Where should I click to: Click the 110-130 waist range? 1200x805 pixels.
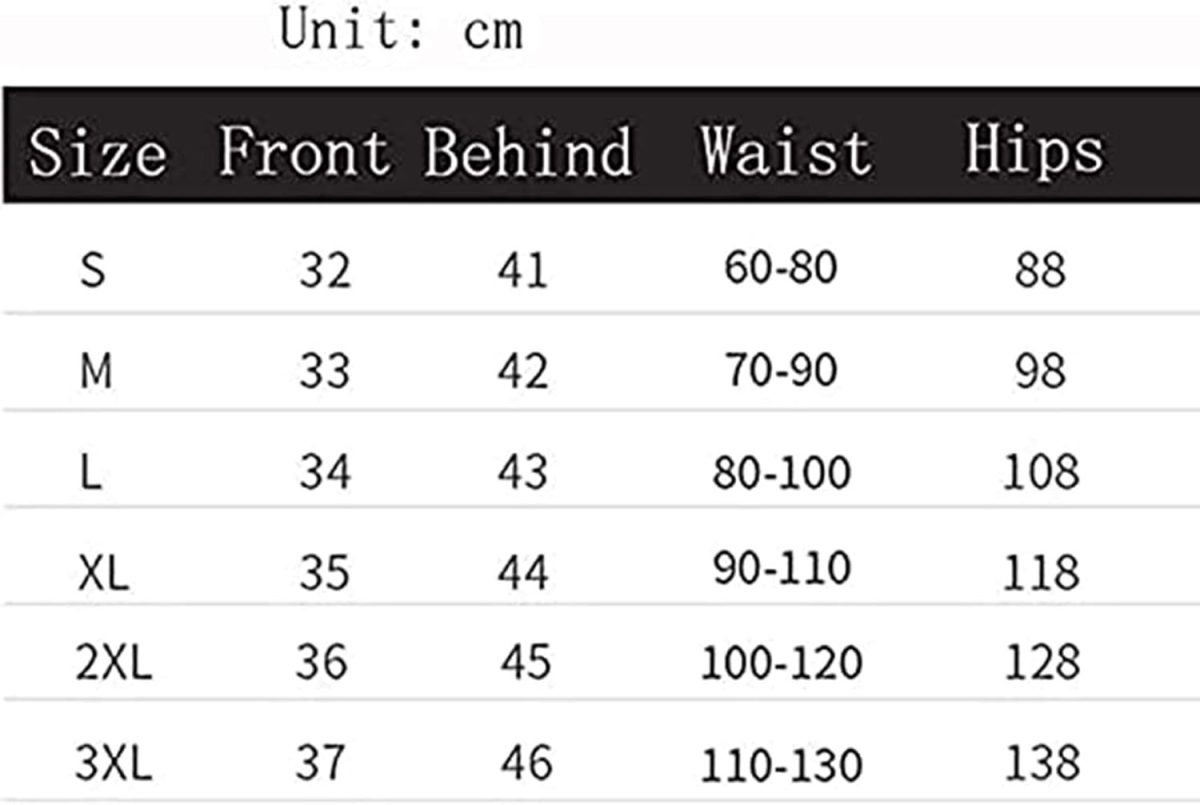(781, 766)
